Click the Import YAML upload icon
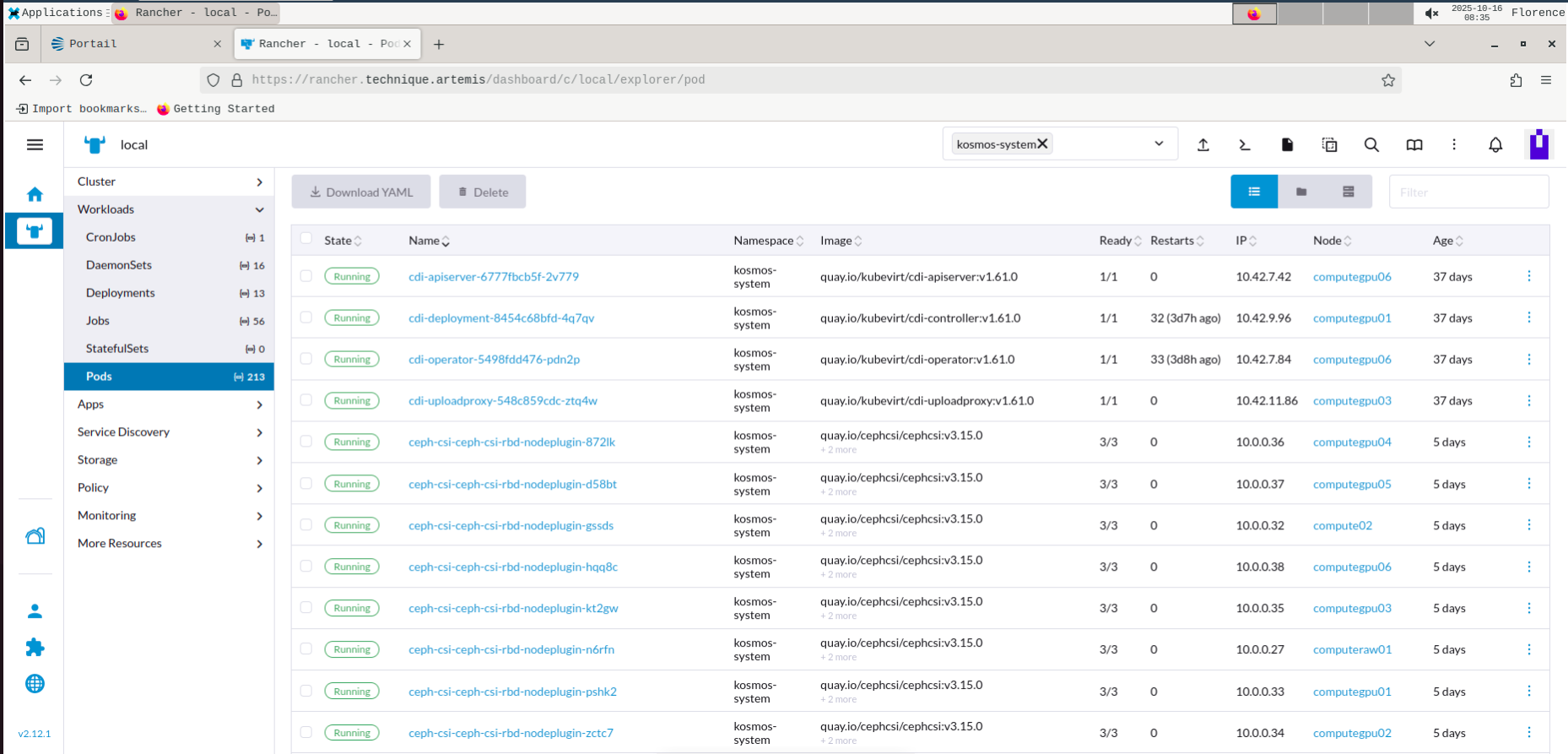Image resolution: width=1568 pixels, height=754 pixels. click(x=1203, y=145)
